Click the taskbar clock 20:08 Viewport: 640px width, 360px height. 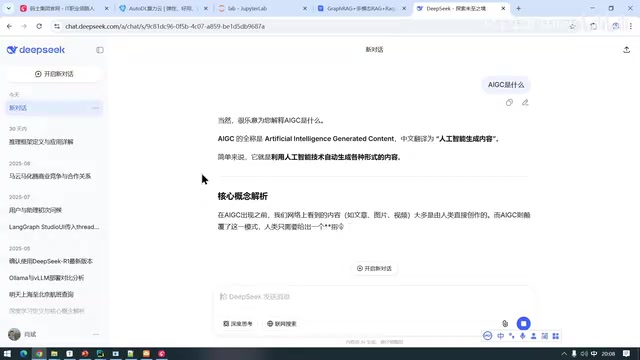(x=608, y=354)
